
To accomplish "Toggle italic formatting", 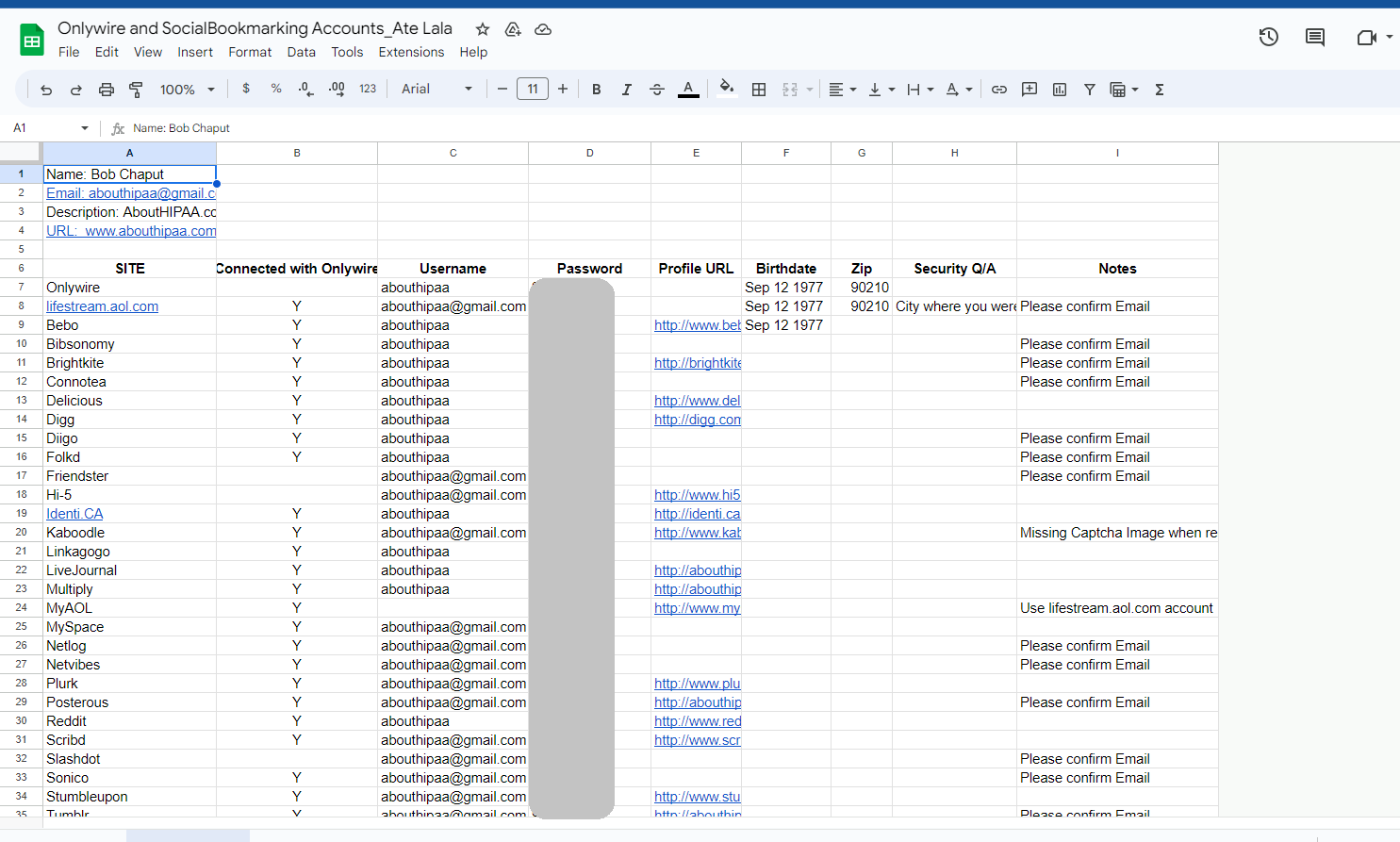I will [x=626, y=90].
